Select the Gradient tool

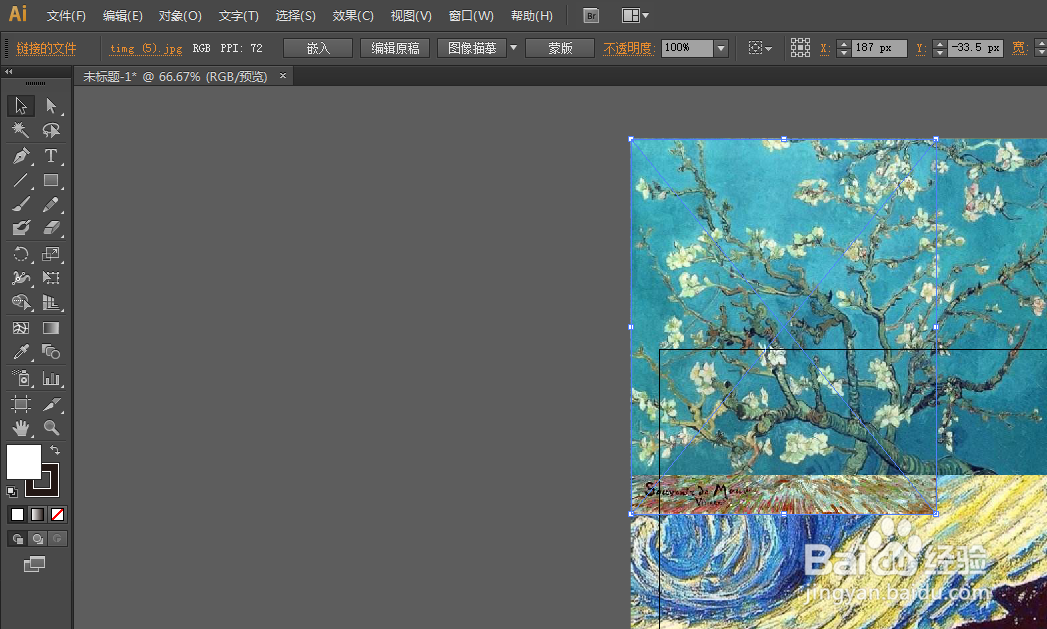point(51,328)
